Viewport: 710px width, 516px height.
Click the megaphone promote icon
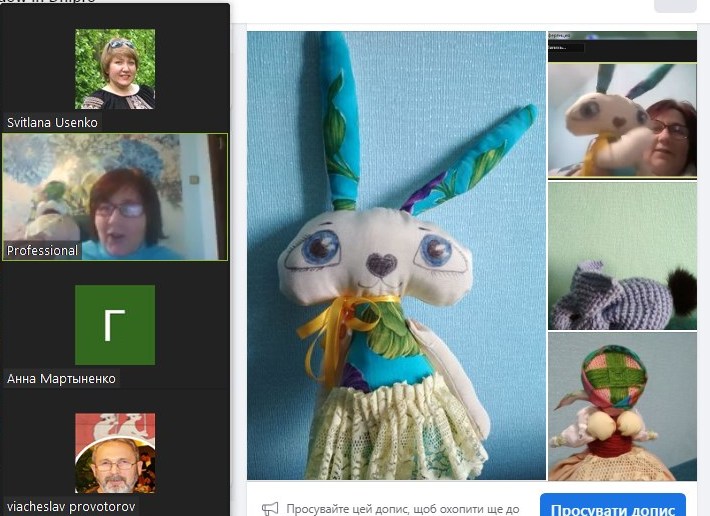pos(270,509)
